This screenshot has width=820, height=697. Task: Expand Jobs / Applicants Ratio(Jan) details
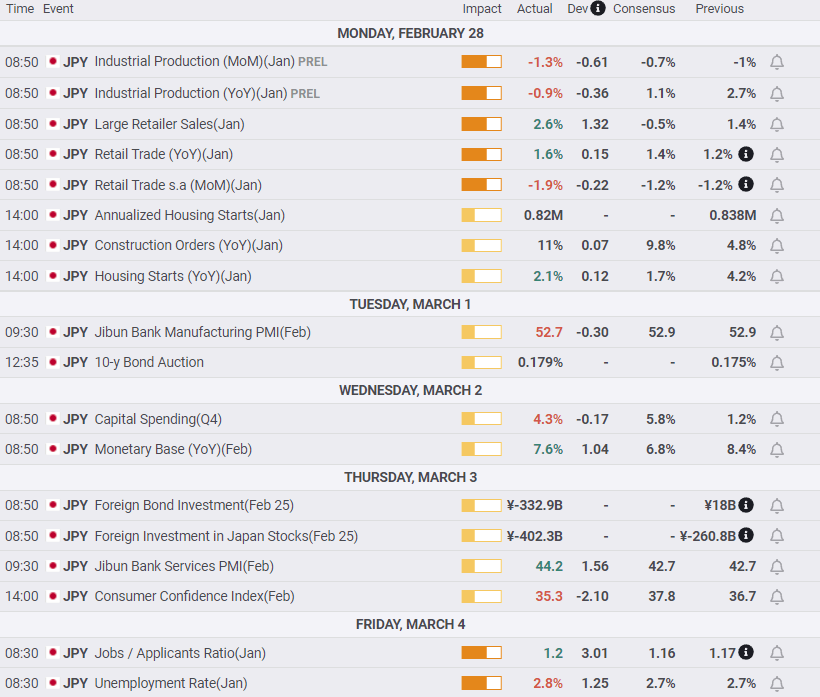coord(410,653)
